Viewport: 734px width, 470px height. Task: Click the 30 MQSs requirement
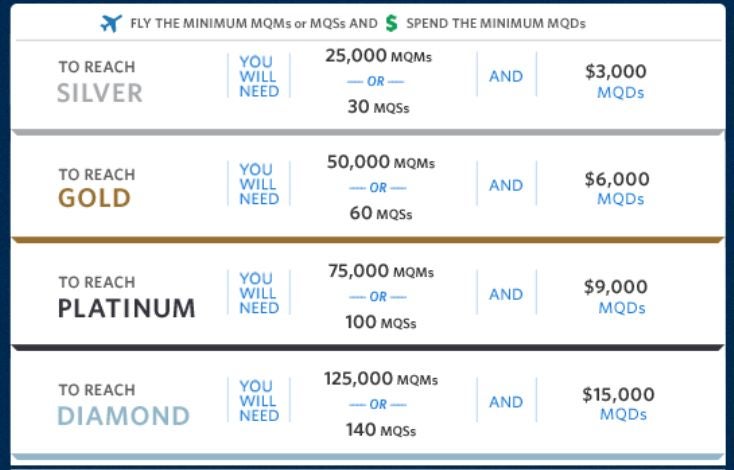(x=378, y=107)
